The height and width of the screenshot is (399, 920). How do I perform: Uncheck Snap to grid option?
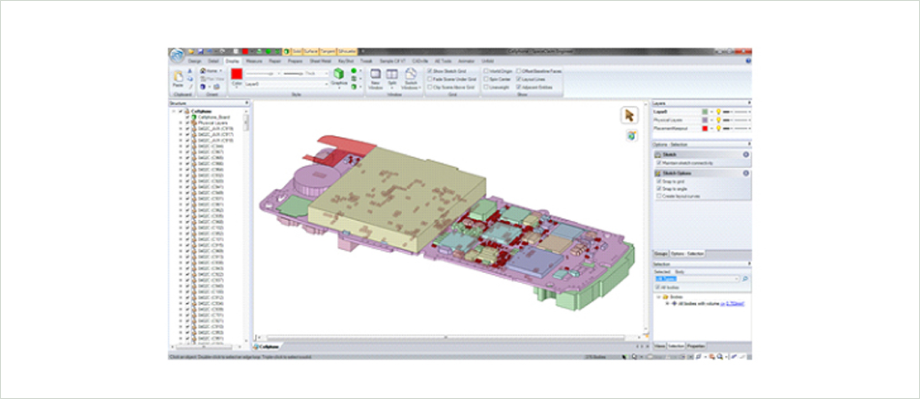pyautogui.click(x=658, y=182)
